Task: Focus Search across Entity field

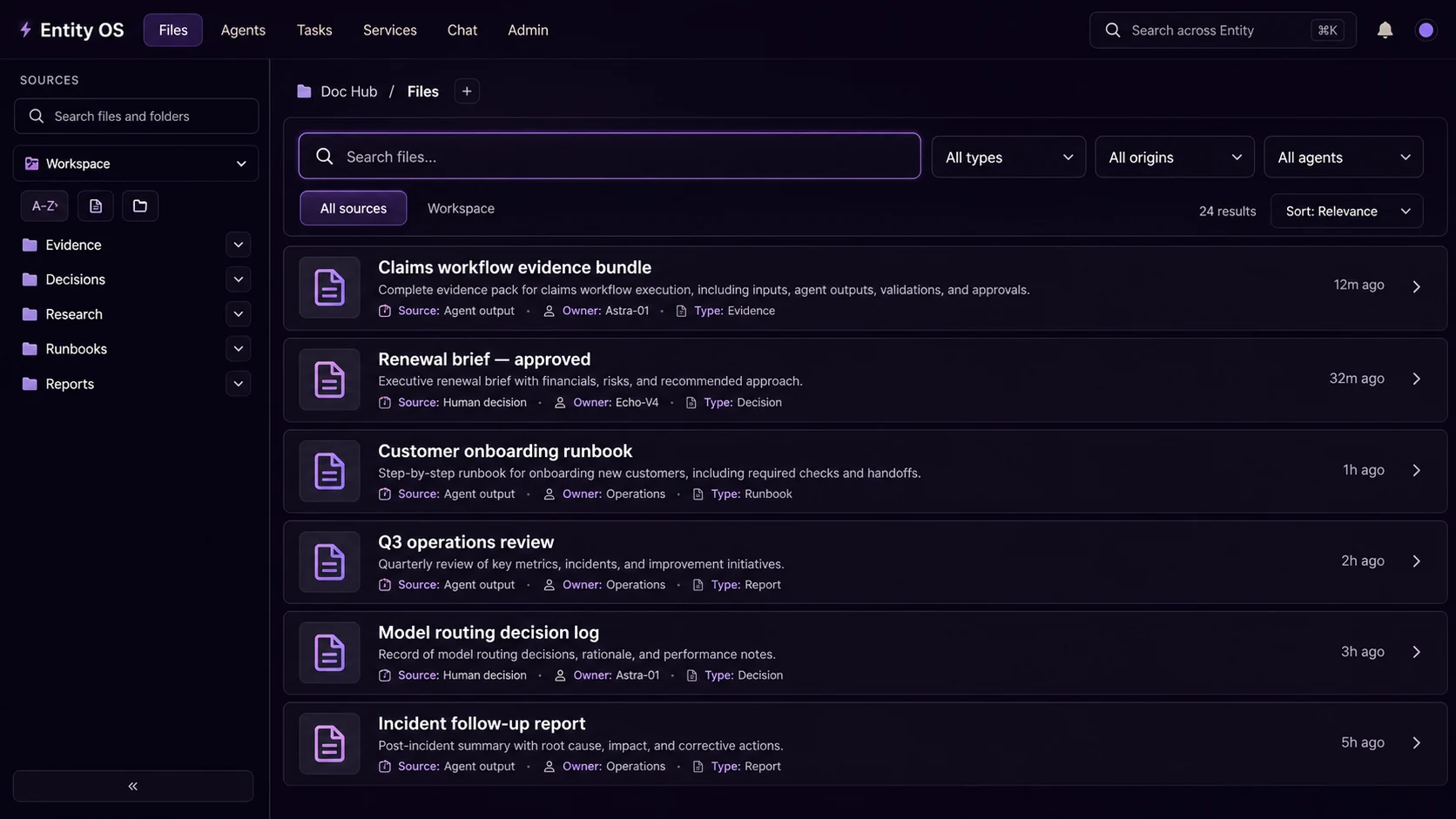Action: coord(1223,30)
